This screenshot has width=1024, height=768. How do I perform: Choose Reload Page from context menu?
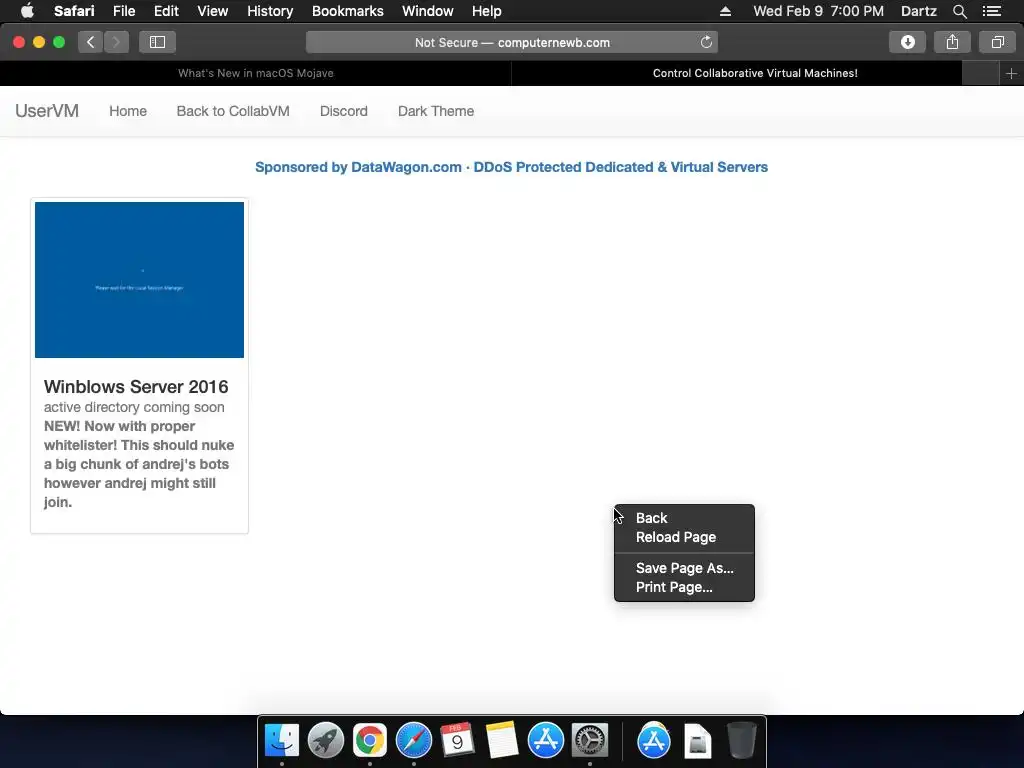(684, 537)
